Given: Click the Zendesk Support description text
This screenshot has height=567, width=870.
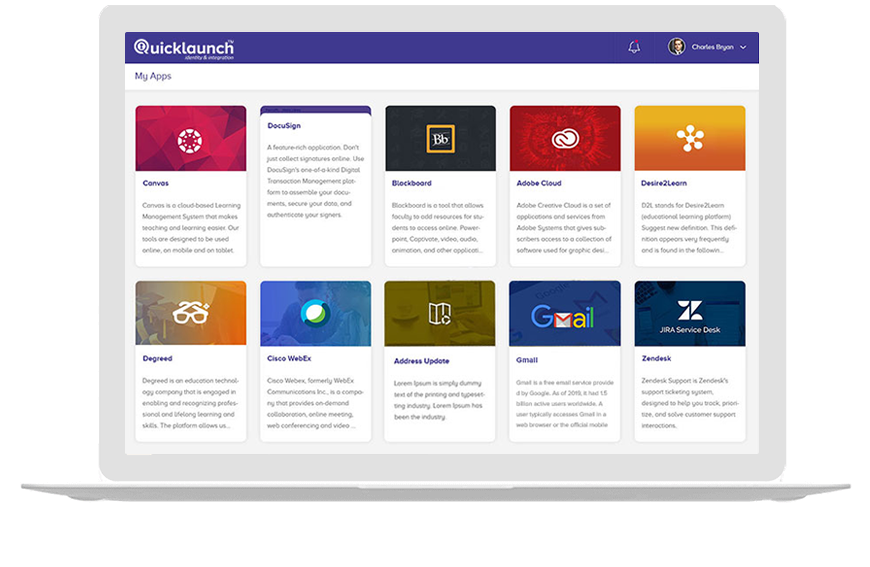Looking at the screenshot, I should pos(690,403).
